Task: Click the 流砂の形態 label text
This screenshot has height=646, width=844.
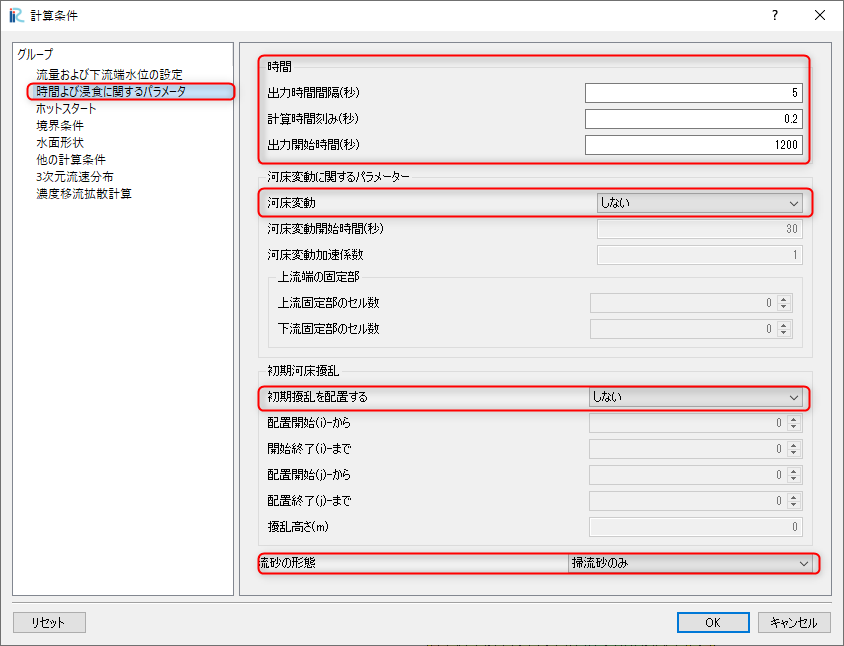Action: 287,563
